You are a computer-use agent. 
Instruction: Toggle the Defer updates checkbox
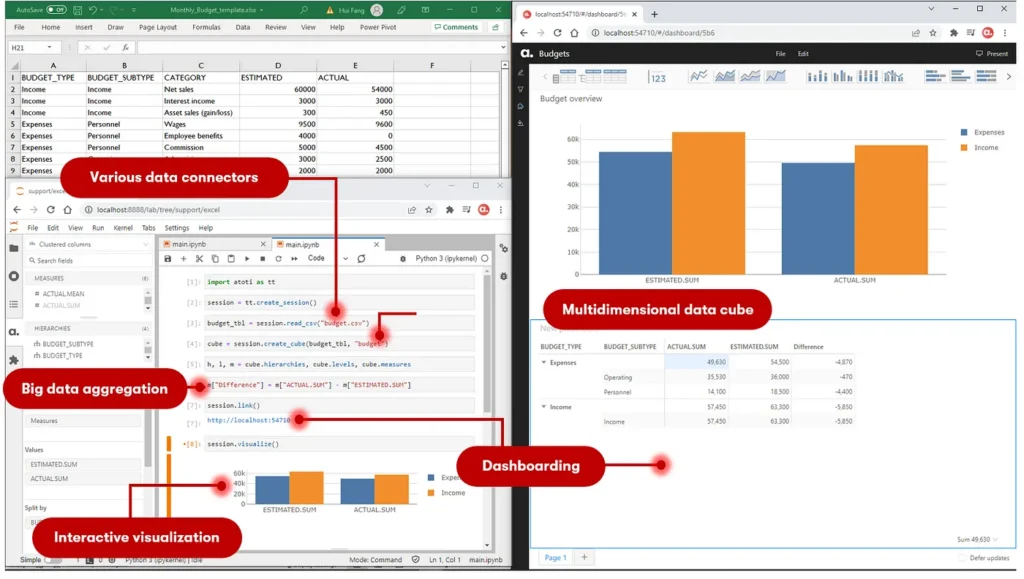961,558
